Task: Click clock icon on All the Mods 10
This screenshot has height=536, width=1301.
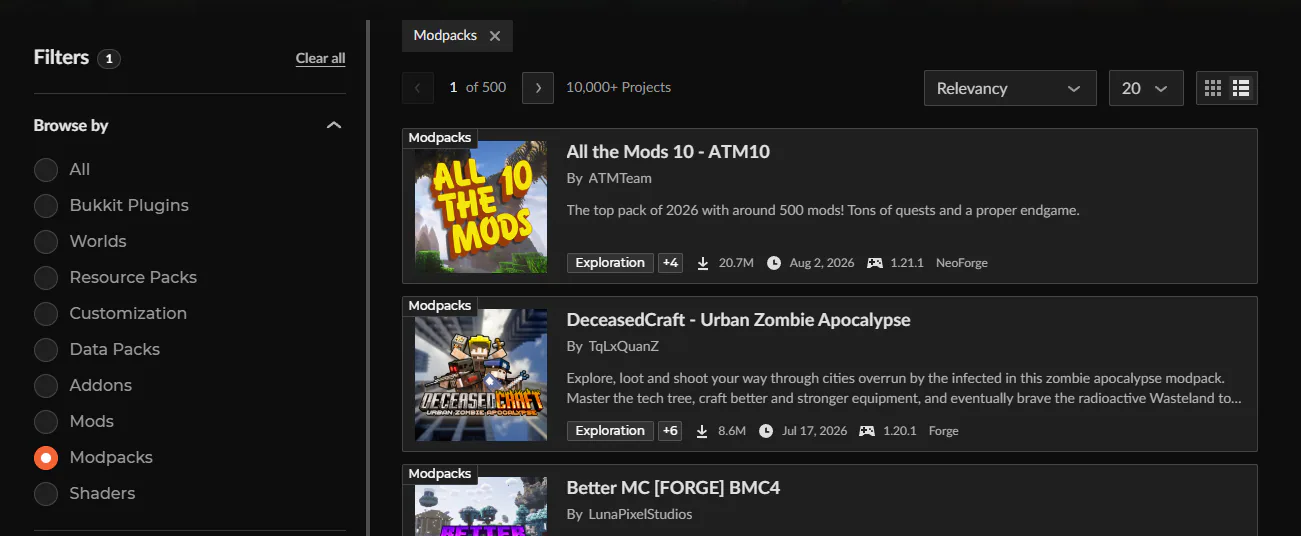Action: (774, 263)
